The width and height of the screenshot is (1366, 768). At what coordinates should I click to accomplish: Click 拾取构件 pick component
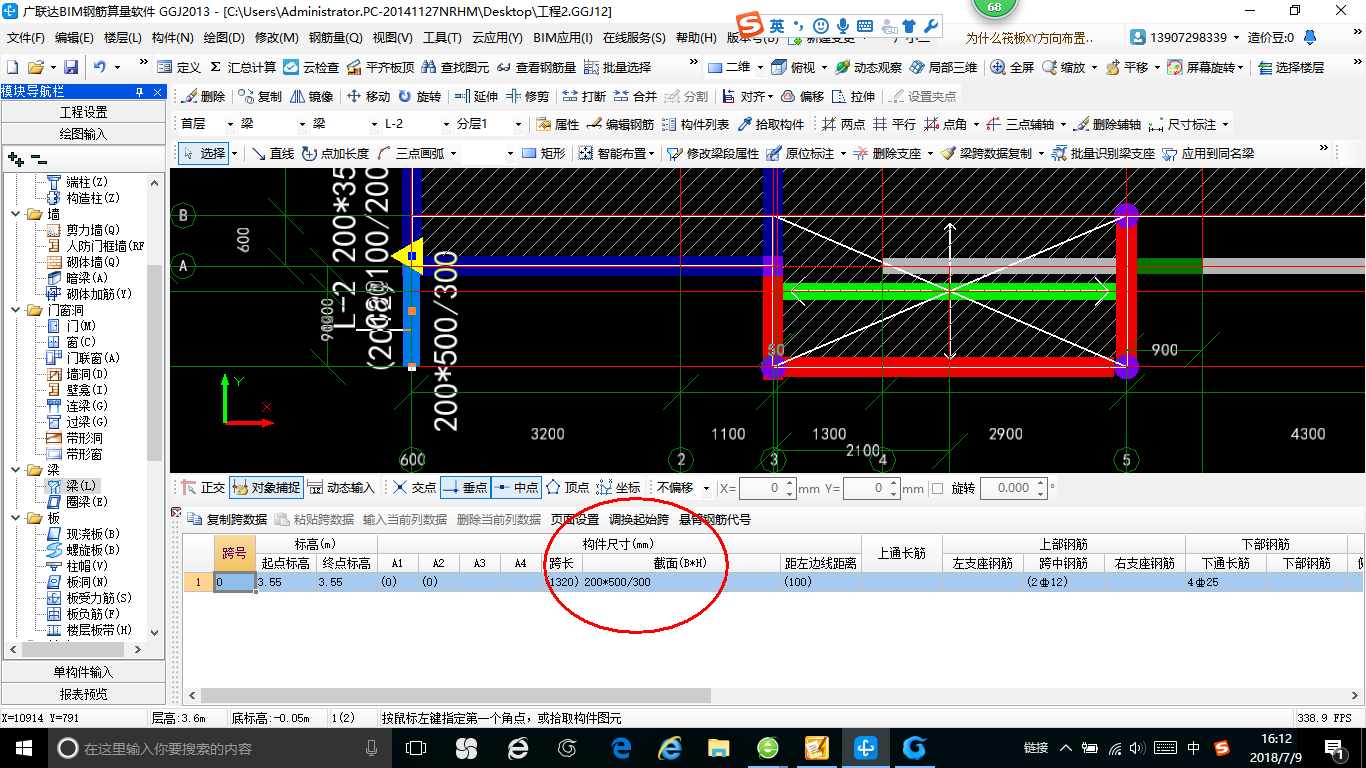[x=771, y=125]
